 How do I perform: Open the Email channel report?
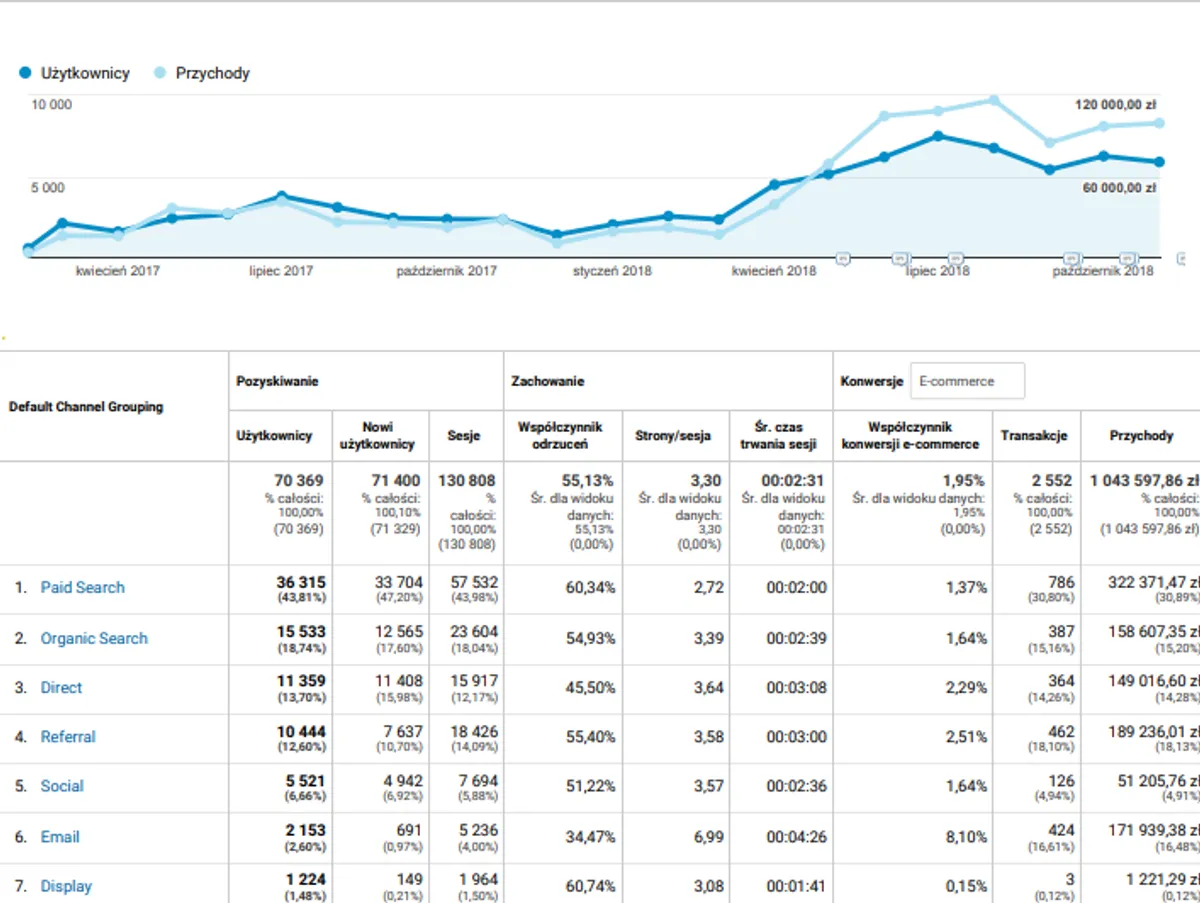pyautogui.click(x=58, y=837)
